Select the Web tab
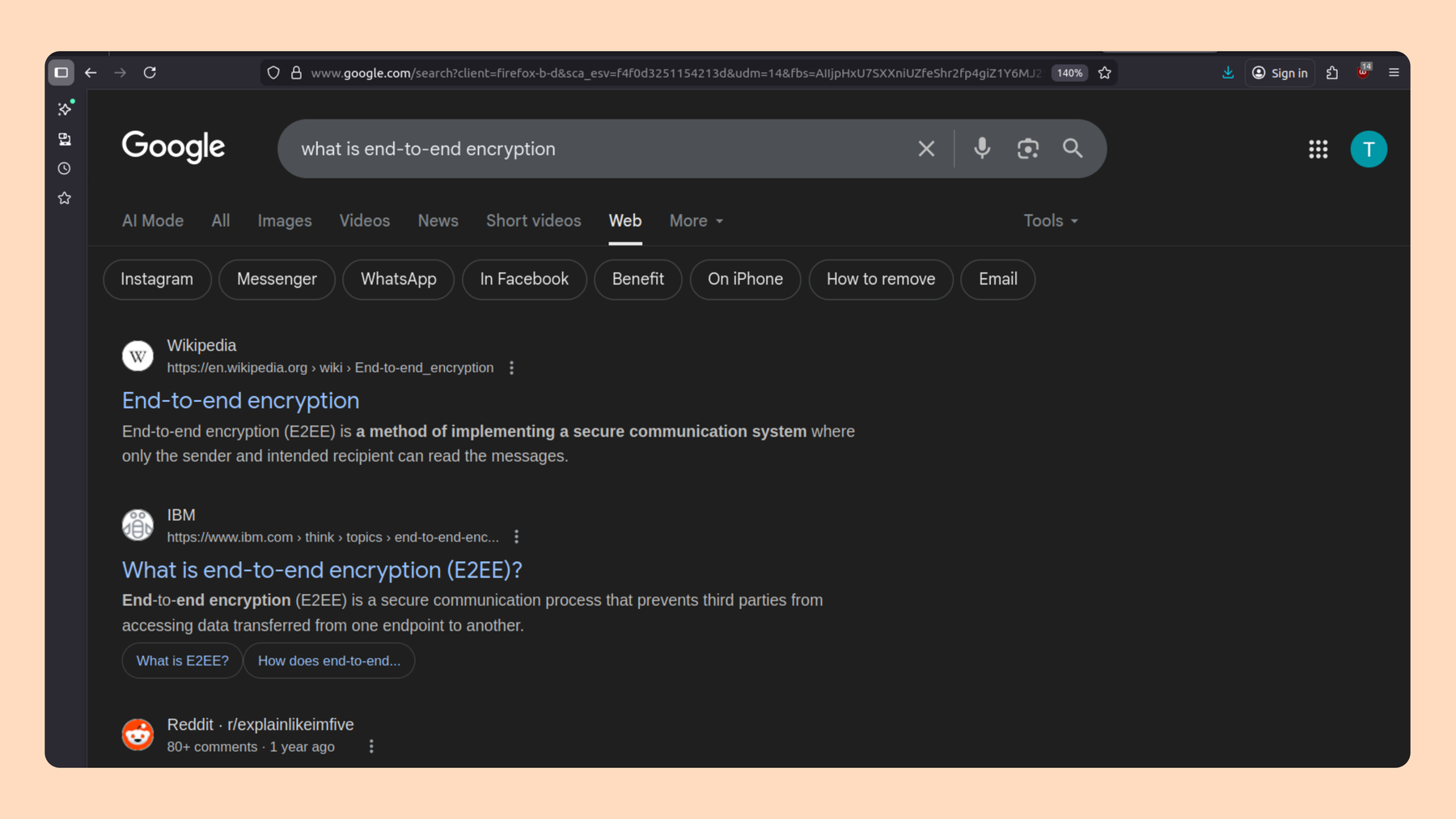The width and height of the screenshot is (1456, 819). coord(625,221)
